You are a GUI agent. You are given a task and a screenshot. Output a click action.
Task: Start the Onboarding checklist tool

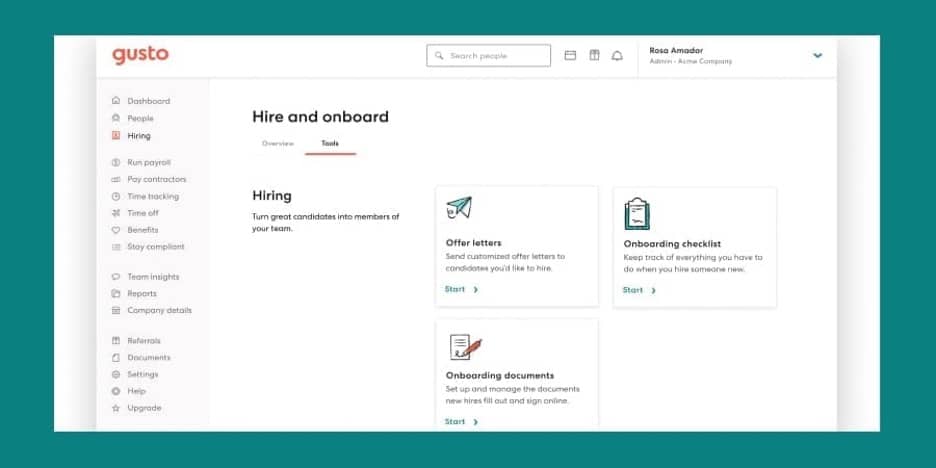639,290
